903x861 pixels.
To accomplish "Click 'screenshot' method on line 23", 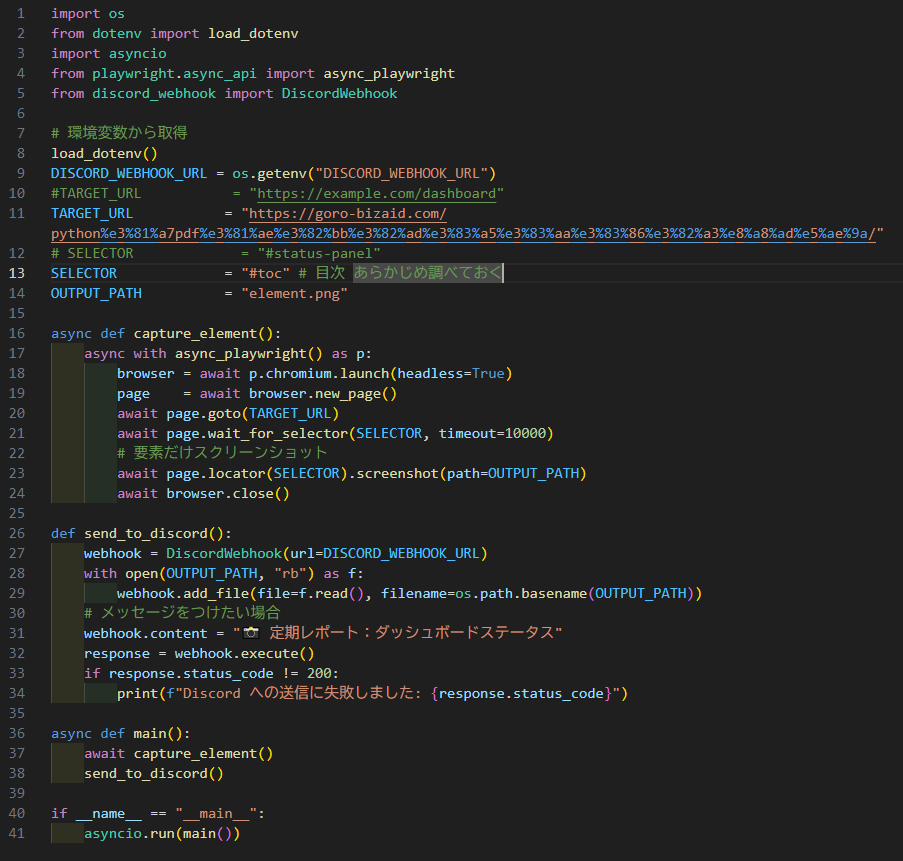I will [x=397, y=473].
